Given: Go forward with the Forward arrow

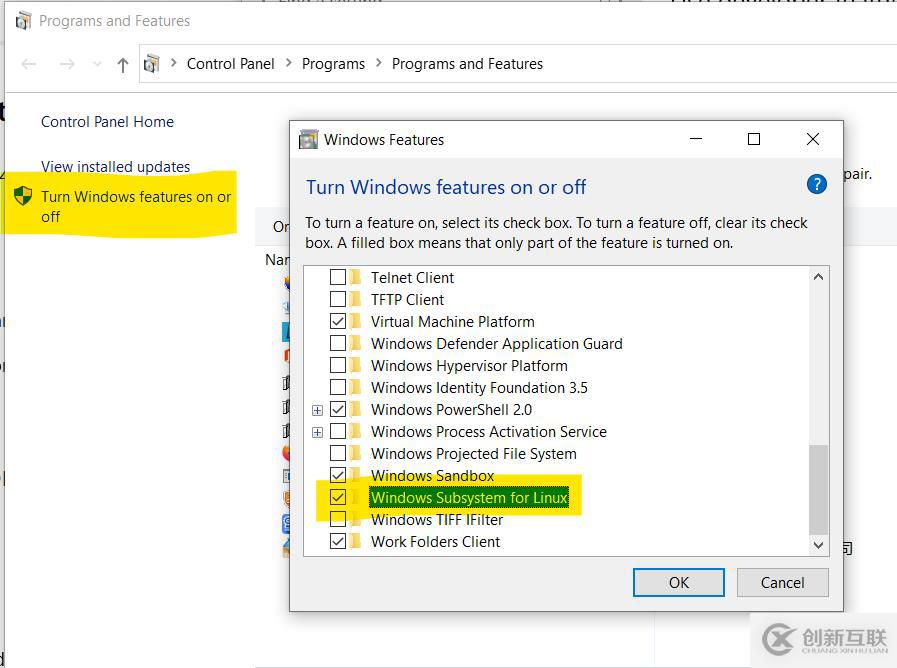Looking at the screenshot, I should [67, 64].
